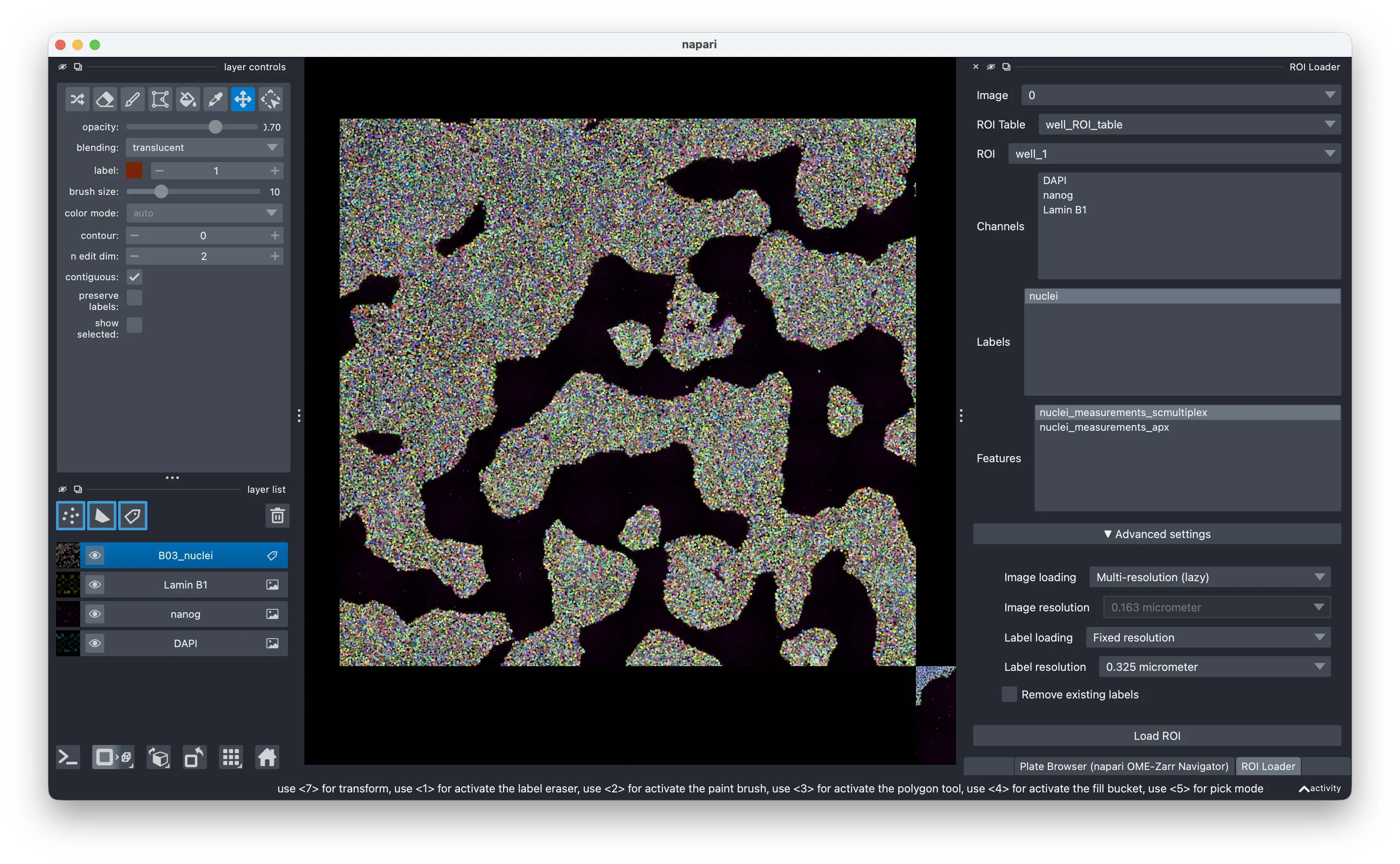This screenshot has height=864, width=1400.
Task: Increase label value with plus button
Action: point(275,171)
